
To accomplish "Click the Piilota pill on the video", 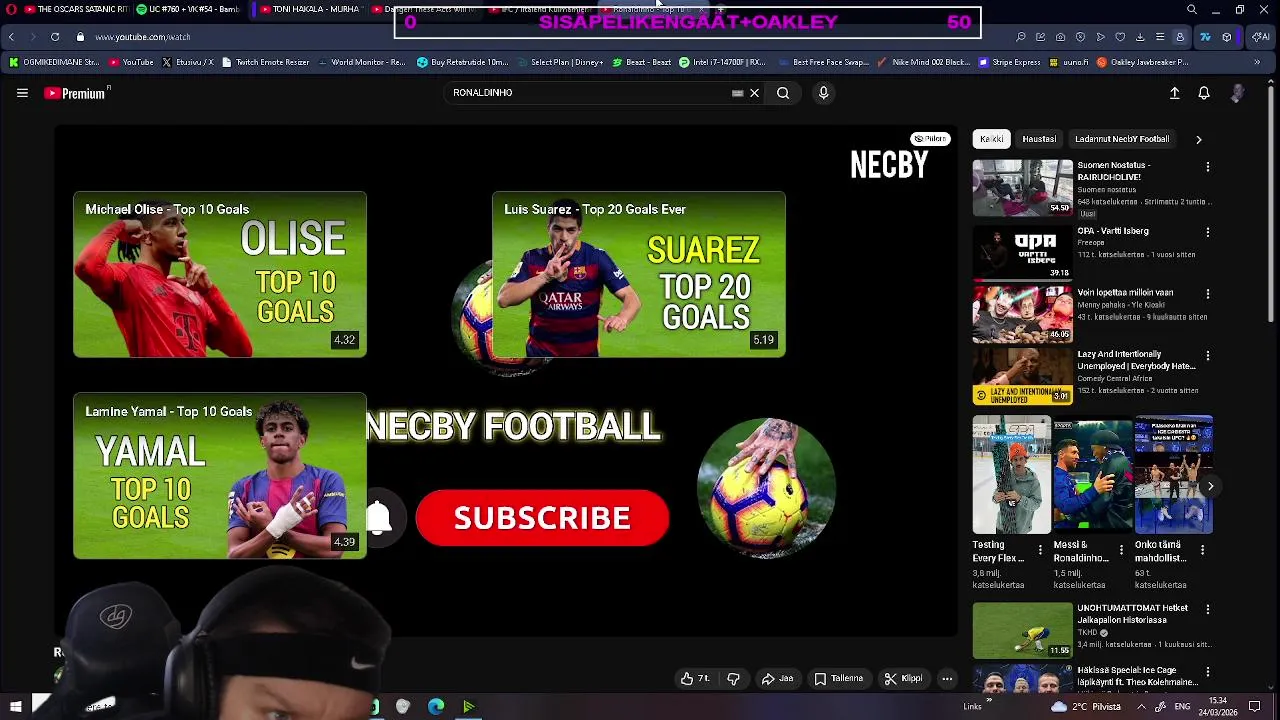I will pyautogui.click(x=929, y=139).
